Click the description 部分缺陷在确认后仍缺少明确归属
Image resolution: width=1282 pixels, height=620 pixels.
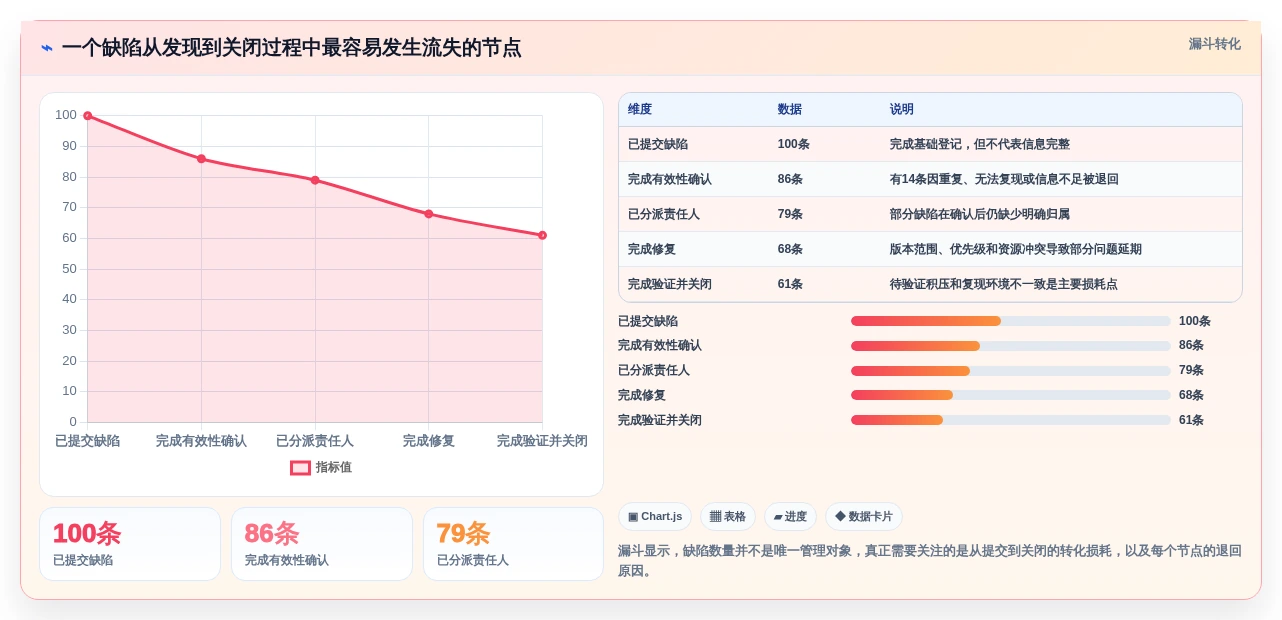(x=980, y=214)
